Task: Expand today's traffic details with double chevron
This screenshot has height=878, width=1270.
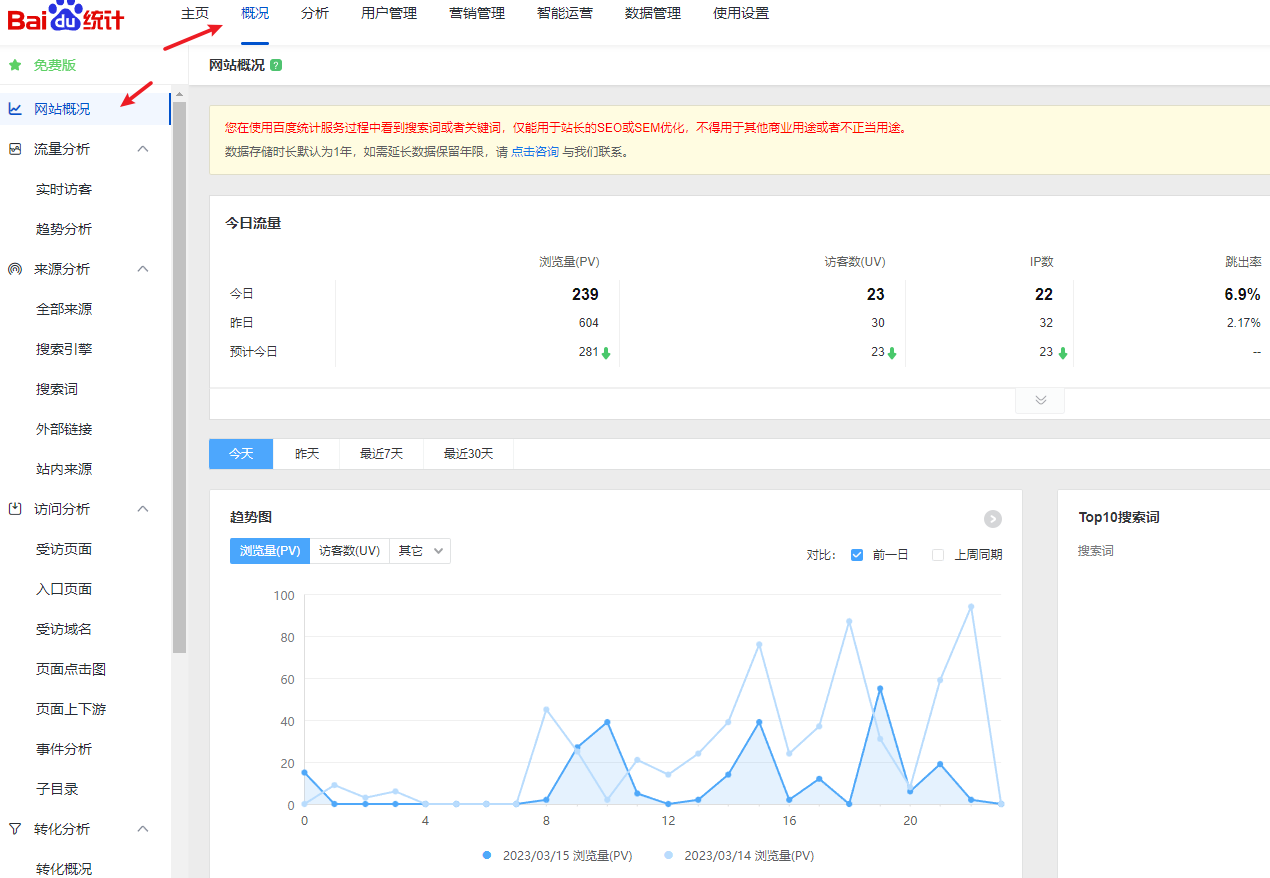Action: click(x=1040, y=400)
